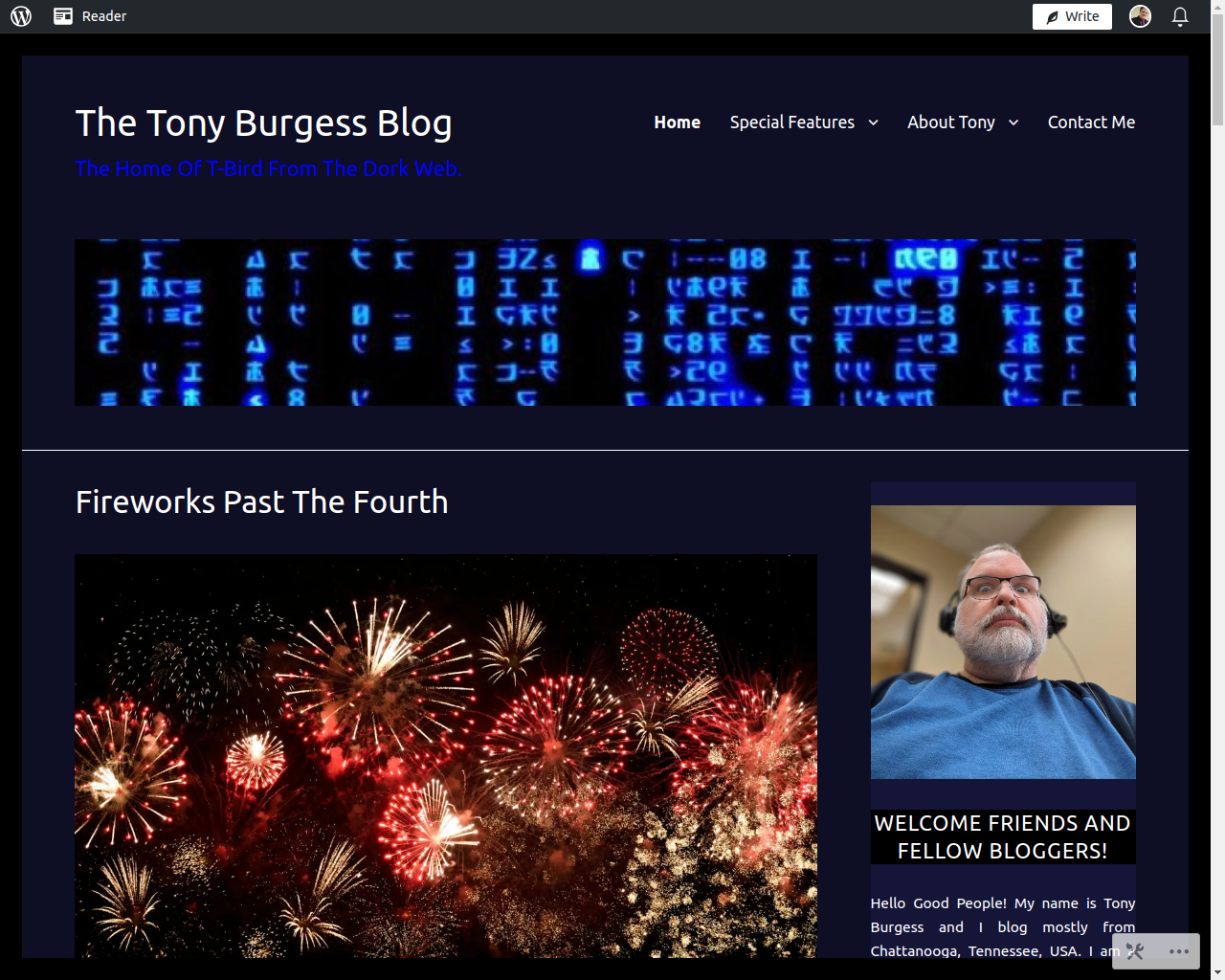
Task: Click the quill icon inside Write
Action: [x=1052, y=16]
